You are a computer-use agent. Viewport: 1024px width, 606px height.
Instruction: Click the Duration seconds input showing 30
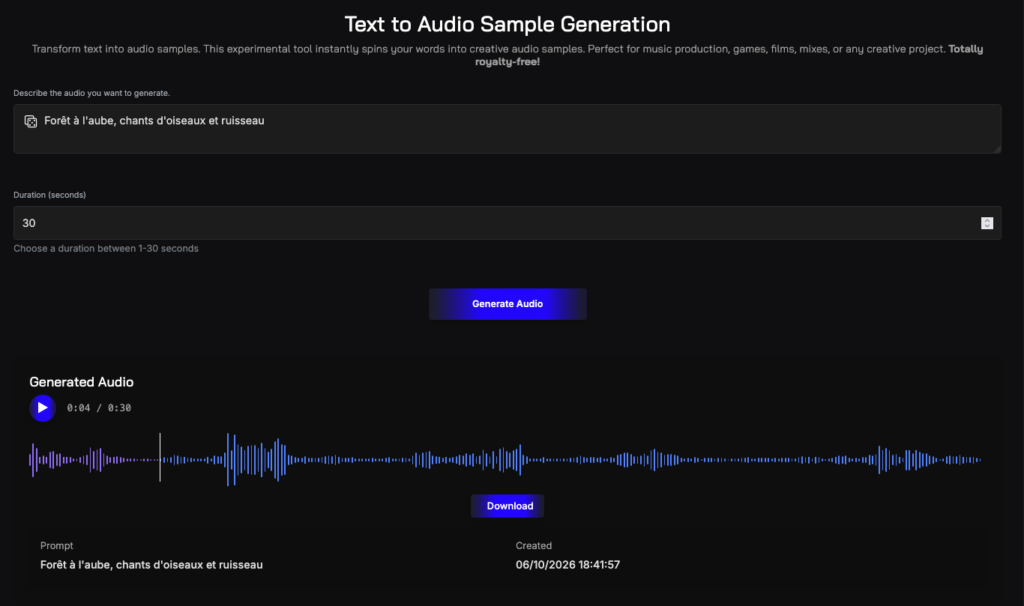click(507, 223)
